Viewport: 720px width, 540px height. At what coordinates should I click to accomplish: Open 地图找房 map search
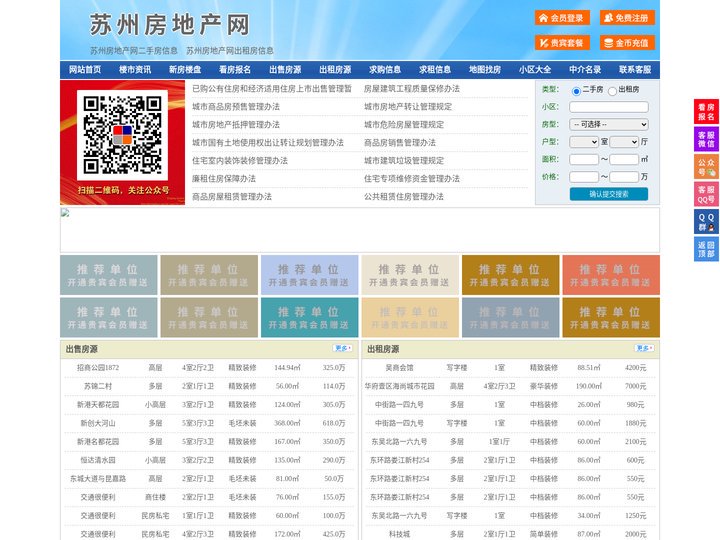point(485,70)
